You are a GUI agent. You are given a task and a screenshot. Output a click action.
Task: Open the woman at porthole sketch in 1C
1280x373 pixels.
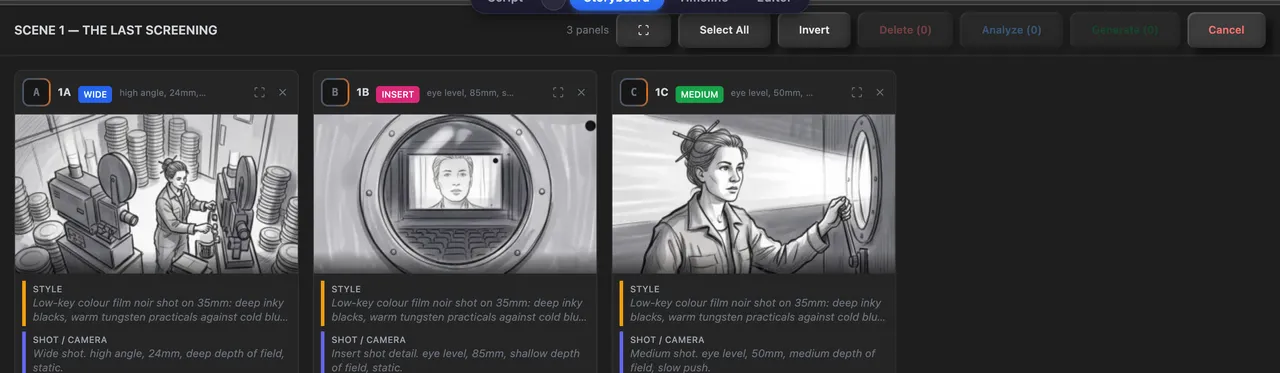[753, 194]
